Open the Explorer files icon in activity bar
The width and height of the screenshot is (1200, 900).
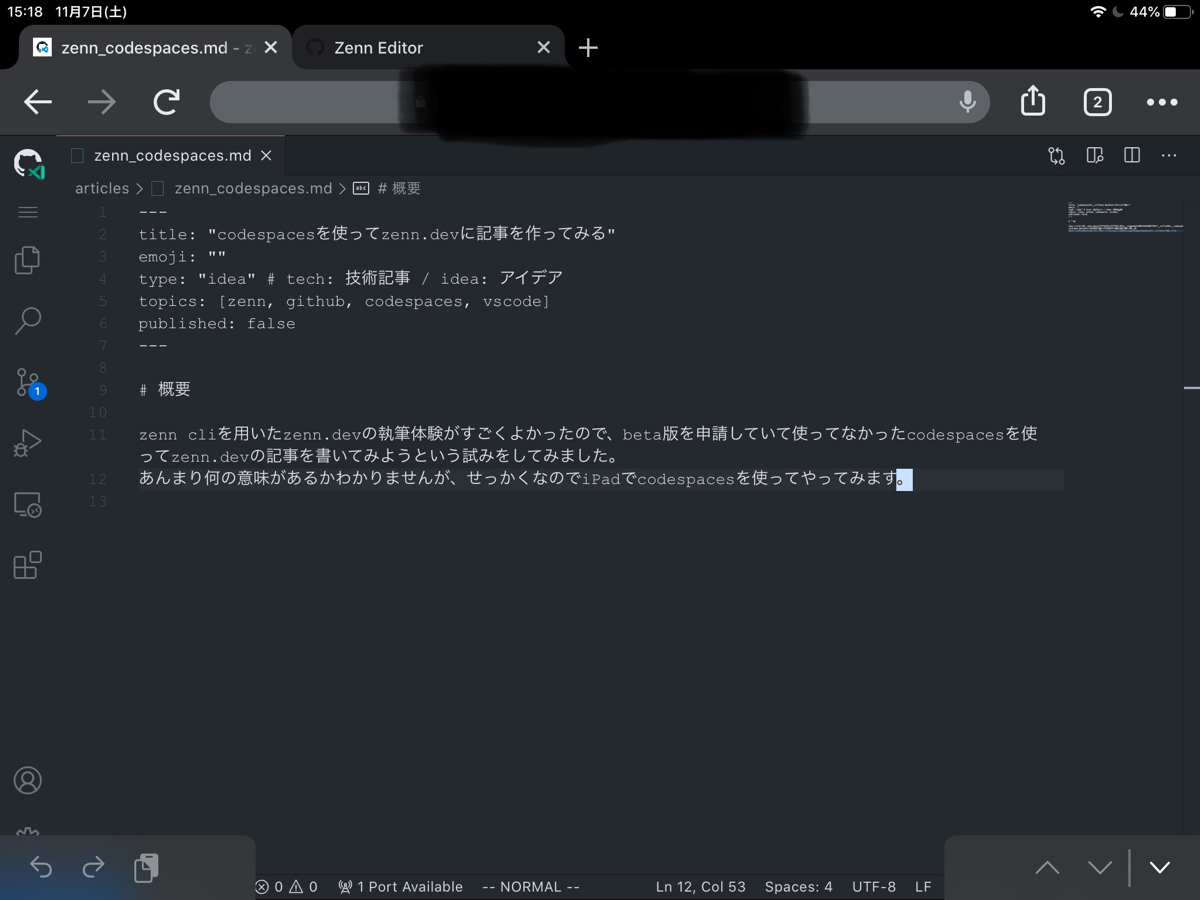click(27, 260)
